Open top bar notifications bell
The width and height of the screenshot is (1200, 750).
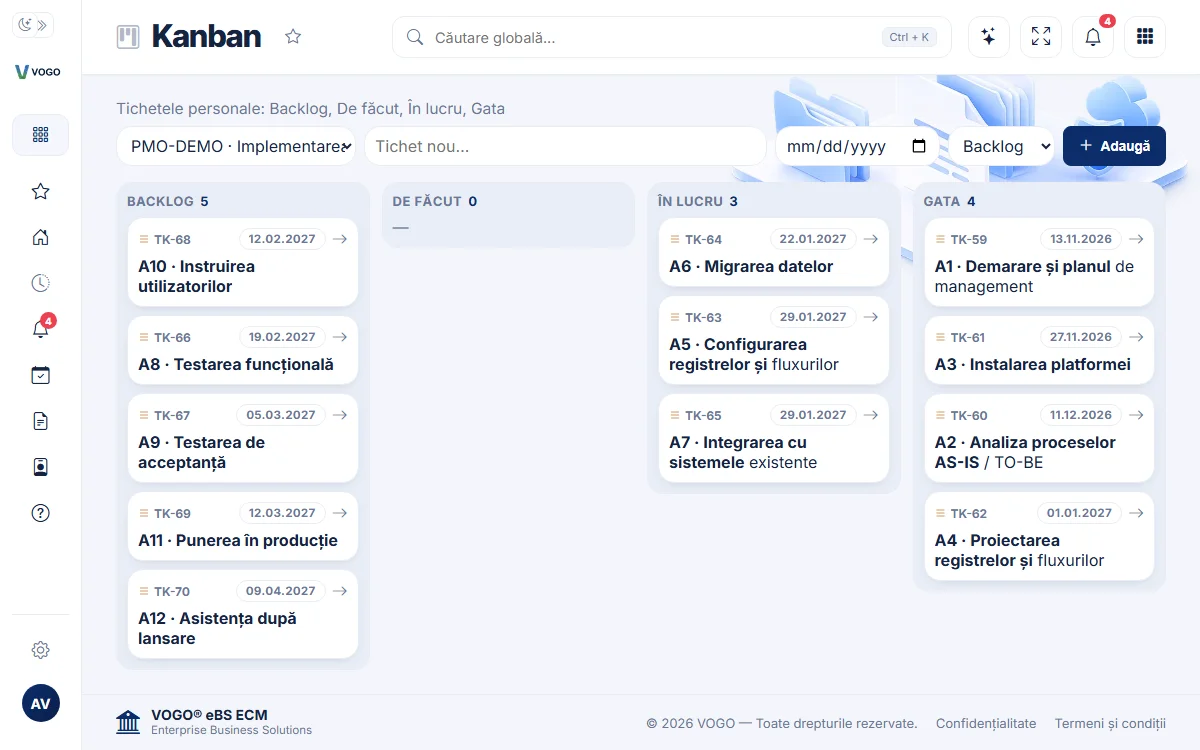pos(1093,37)
